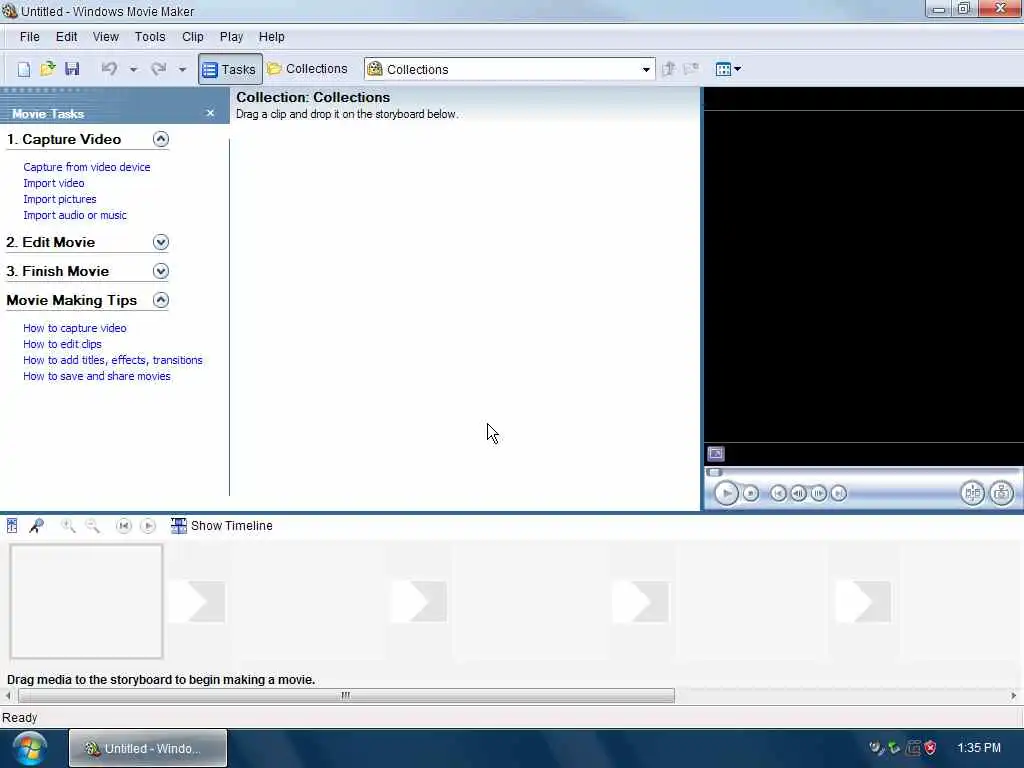The height and width of the screenshot is (768, 1024).
Task: Narrate timeline with the microphone icon
Action: (x=37, y=526)
